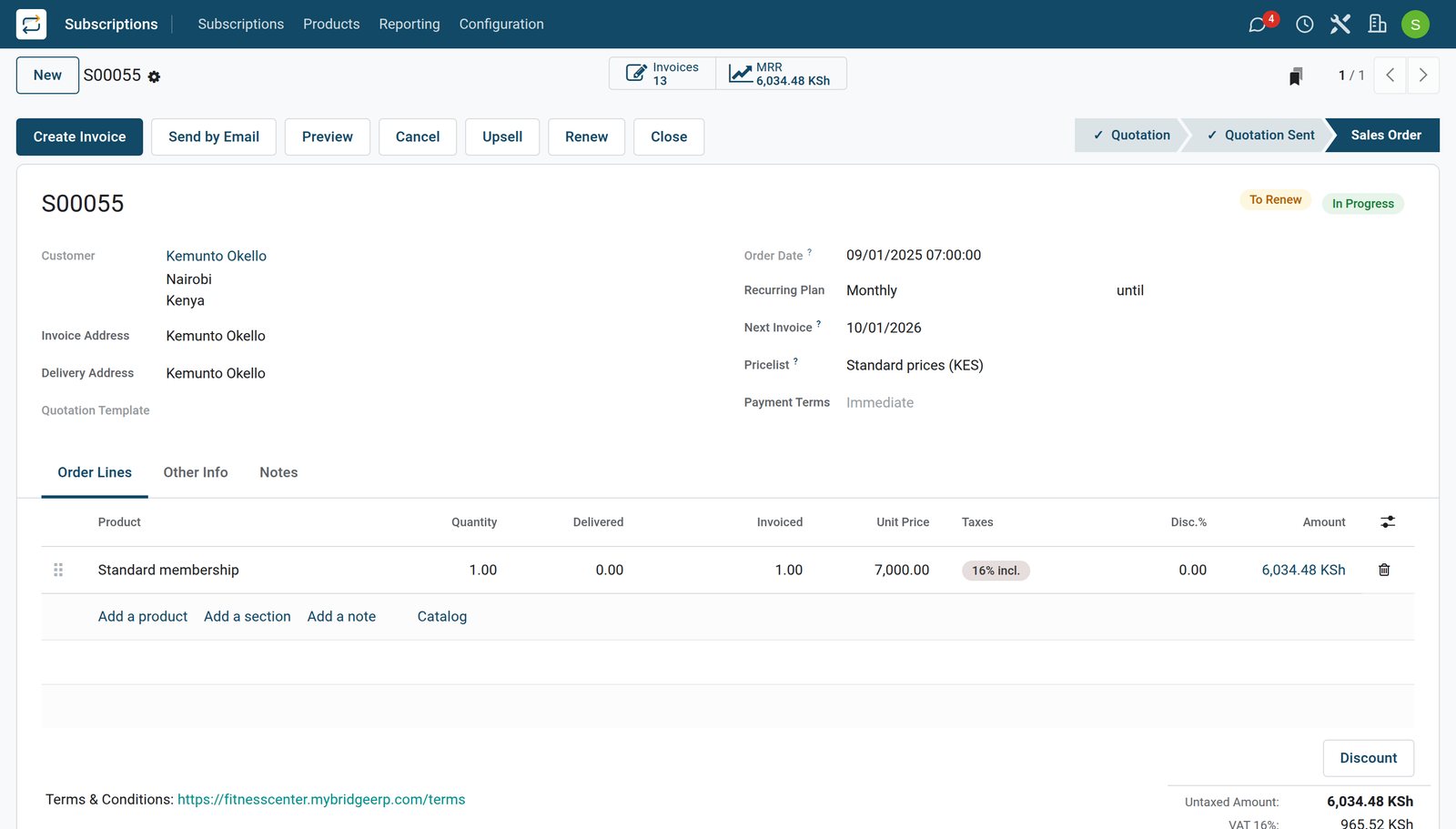Click the Kemunto Okello customer link
Viewport: 1456px width, 829px height.
coord(217,256)
